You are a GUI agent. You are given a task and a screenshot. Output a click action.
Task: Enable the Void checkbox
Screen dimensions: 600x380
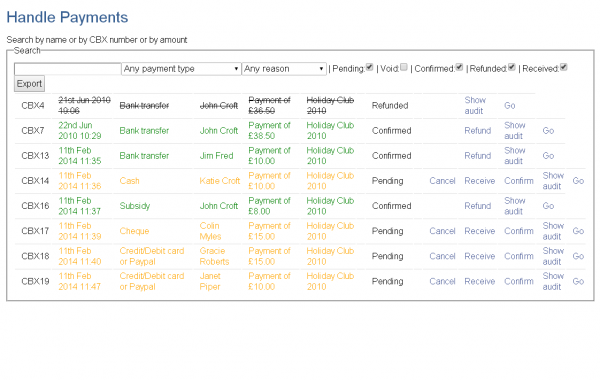(x=404, y=67)
